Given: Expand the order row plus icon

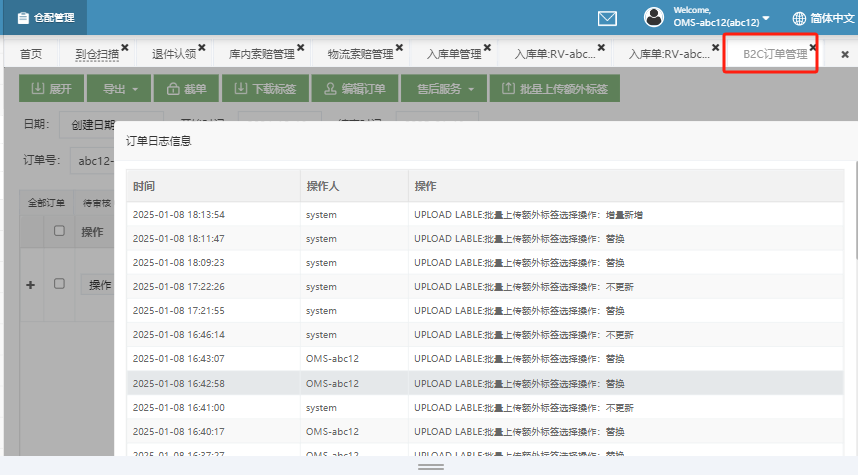Looking at the screenshot, I should pos(31,285).
